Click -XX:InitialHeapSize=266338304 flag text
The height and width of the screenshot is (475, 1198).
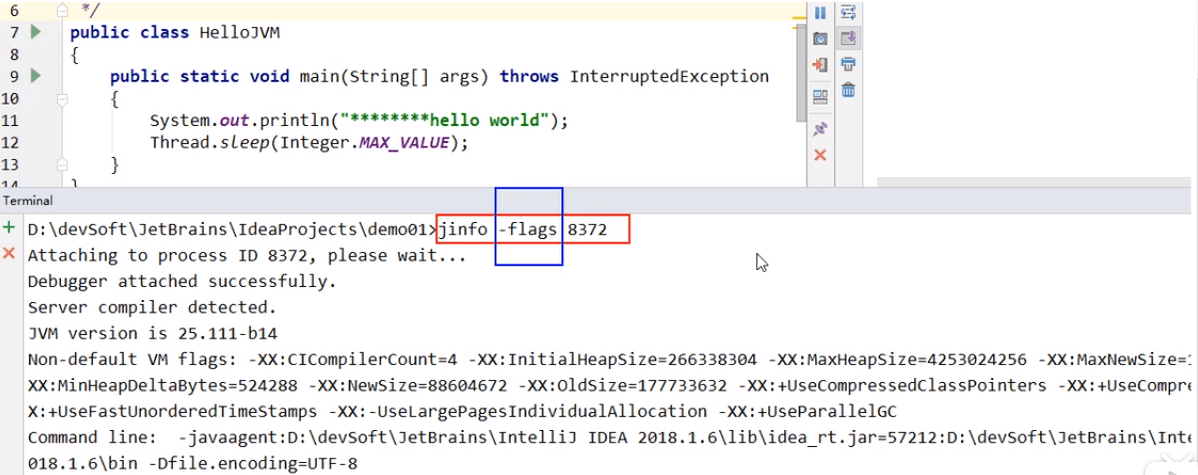(x=613, y=360)
